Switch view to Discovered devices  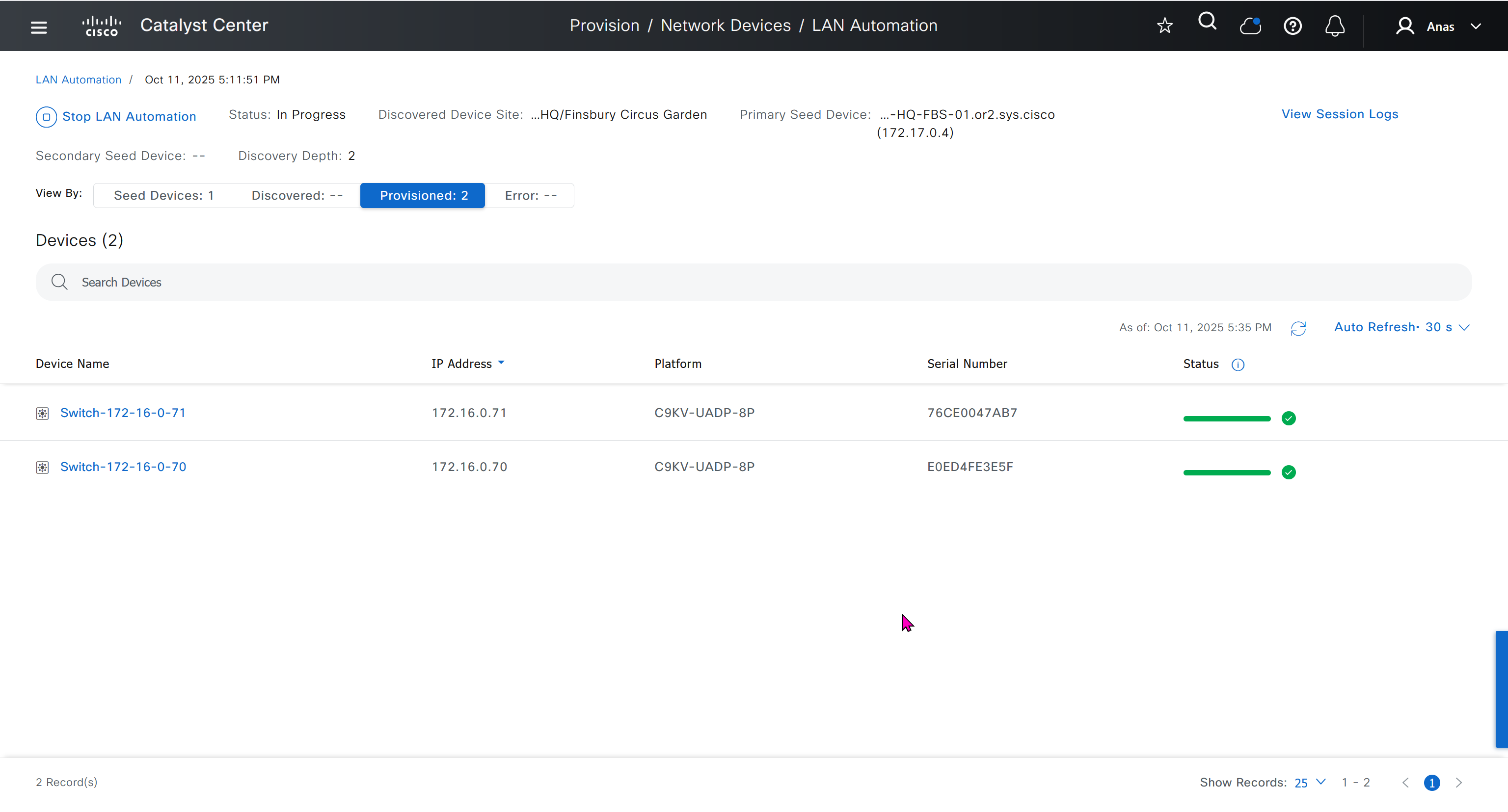[x=297, y=195]
